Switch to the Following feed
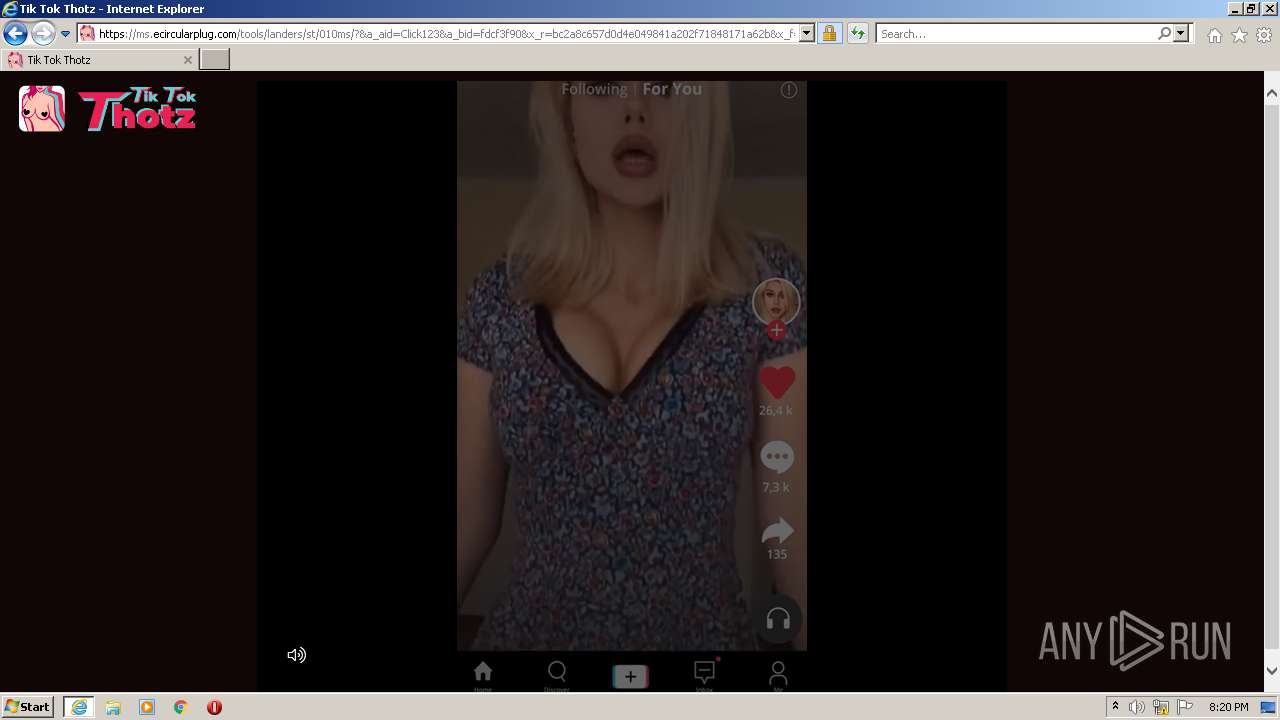Screen dimensions: 1280x720 (x=594, y=89)
